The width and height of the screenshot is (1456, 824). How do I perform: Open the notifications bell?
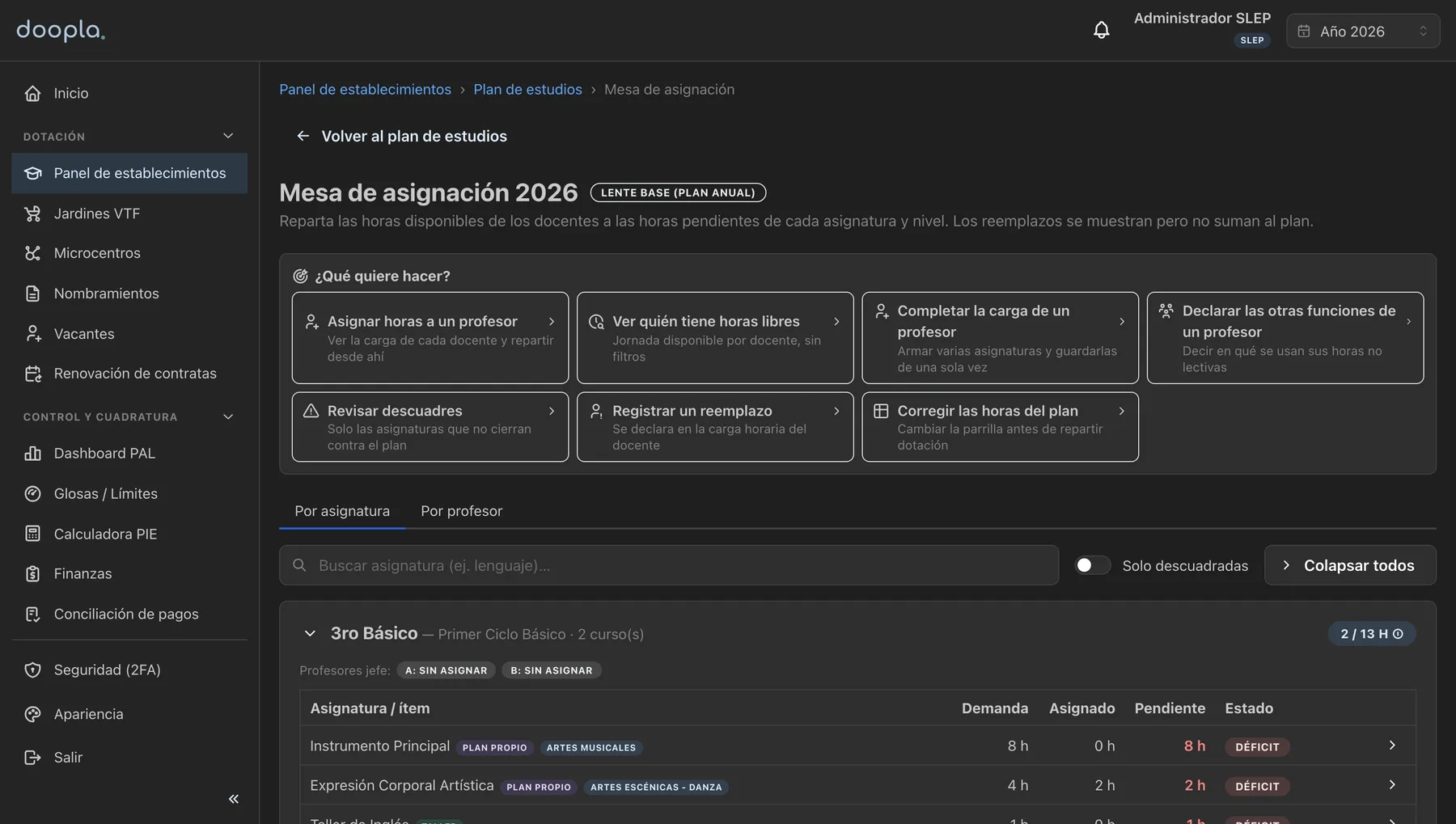pos(1101,31)
